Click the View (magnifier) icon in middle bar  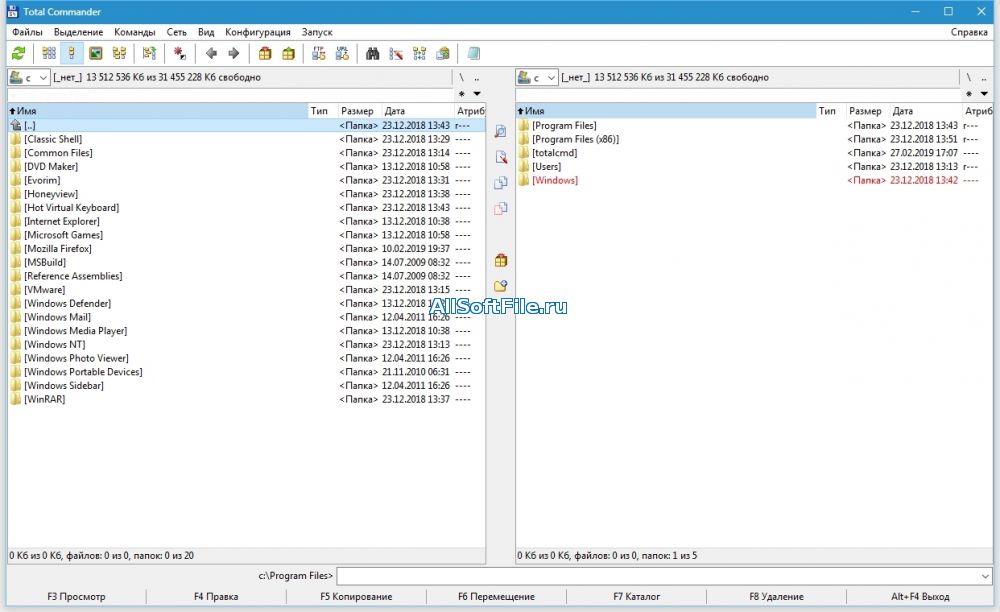pos(501,131)
